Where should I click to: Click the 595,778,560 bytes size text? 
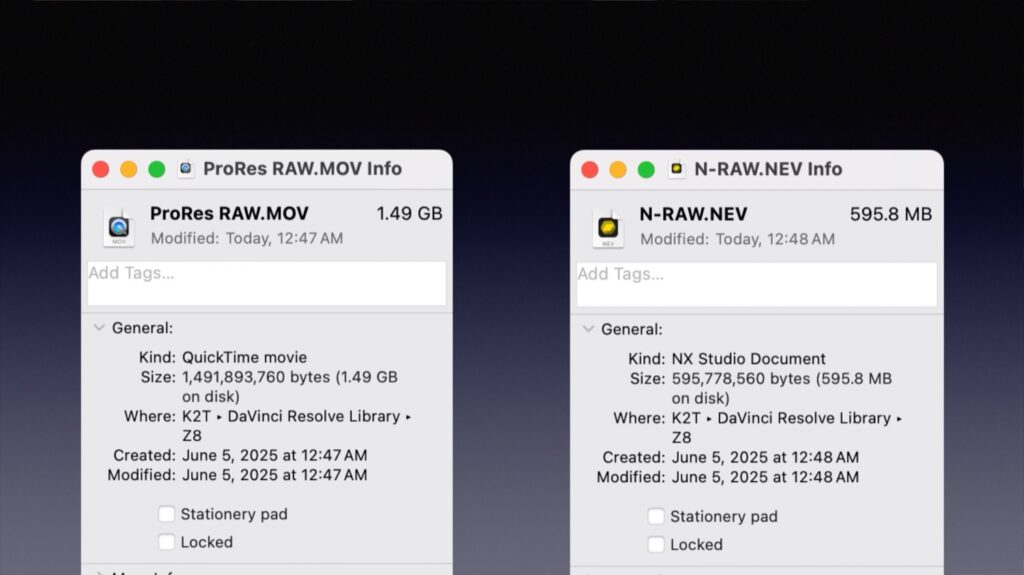(x=782, y=388)
